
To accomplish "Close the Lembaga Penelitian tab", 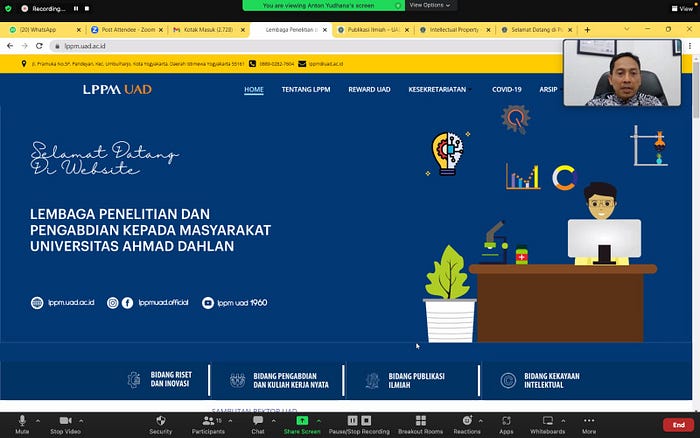I will pos(325,30).
